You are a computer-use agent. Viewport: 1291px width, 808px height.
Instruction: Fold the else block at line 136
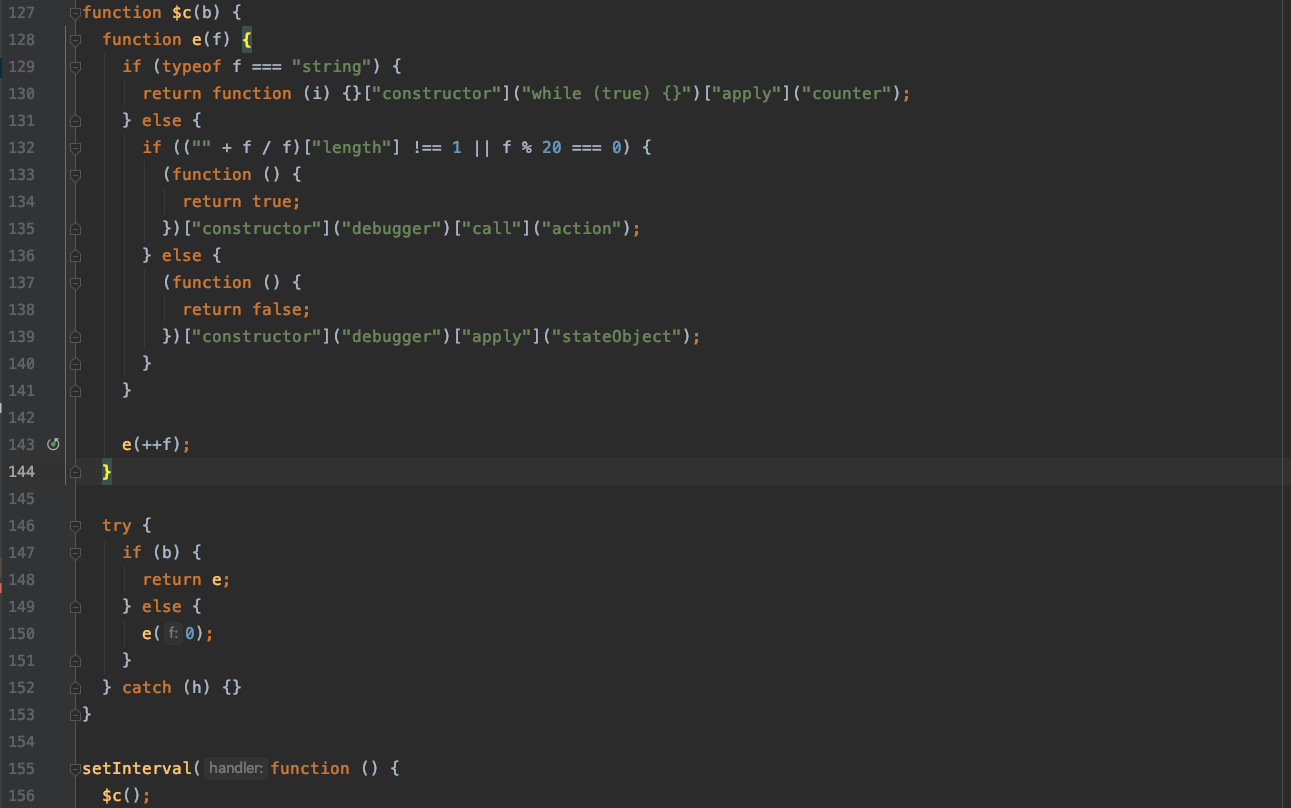pyautogui.click(x=75, y=256)
